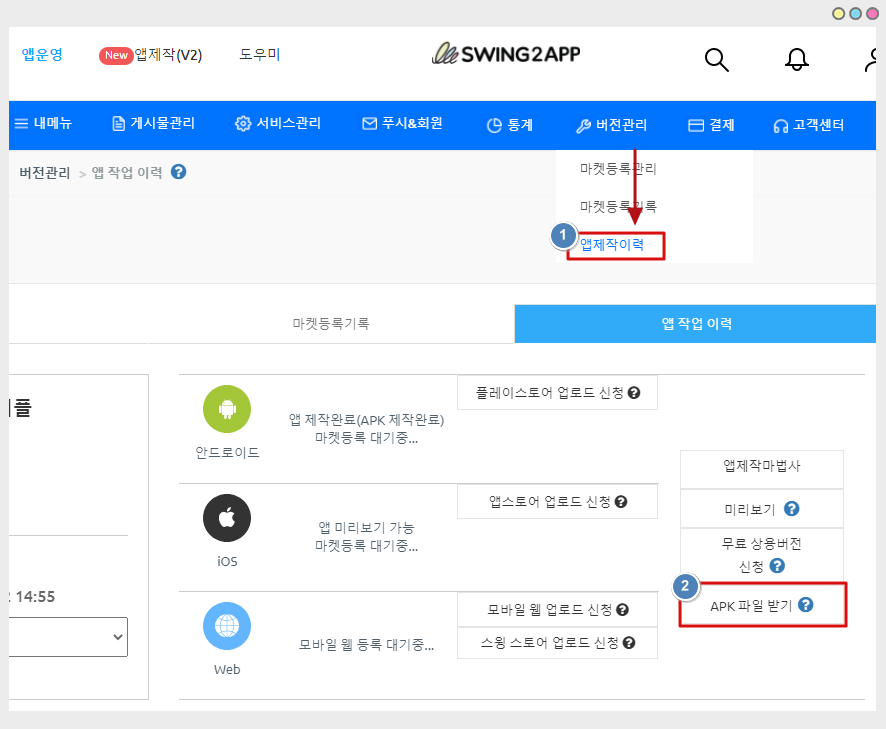
Task: Expand the dropdown select box at left
Action: 68,637
